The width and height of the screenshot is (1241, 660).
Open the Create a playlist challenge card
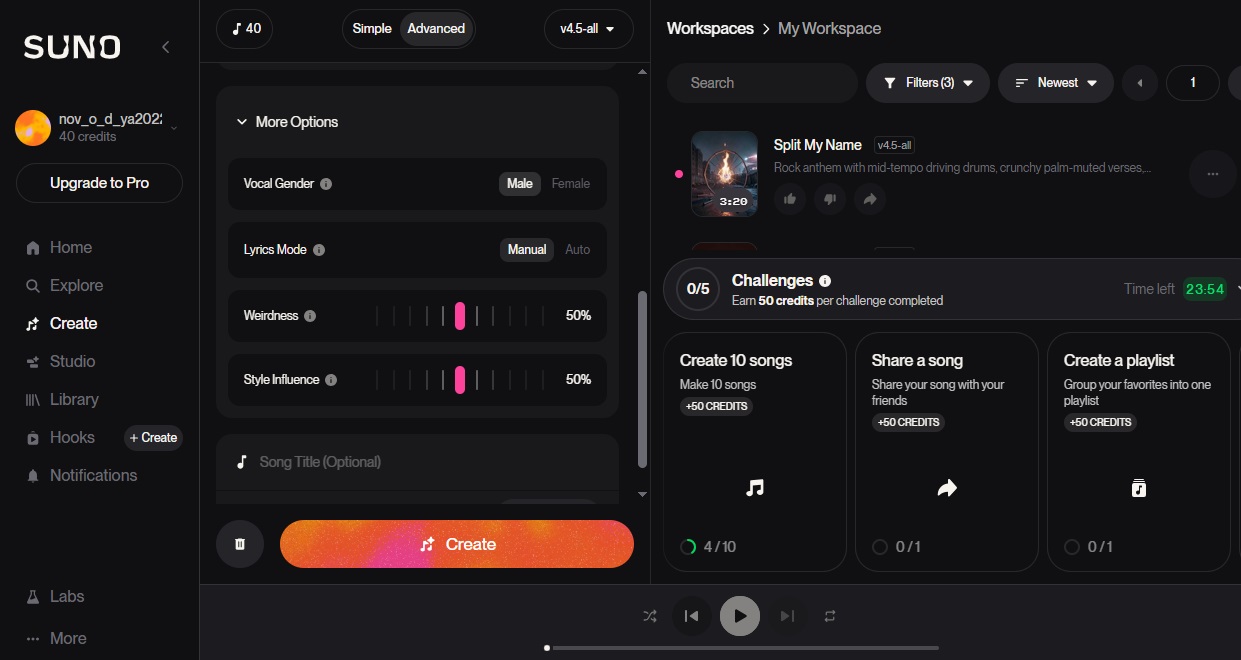pyautogui.click(x=1139, y=452)
